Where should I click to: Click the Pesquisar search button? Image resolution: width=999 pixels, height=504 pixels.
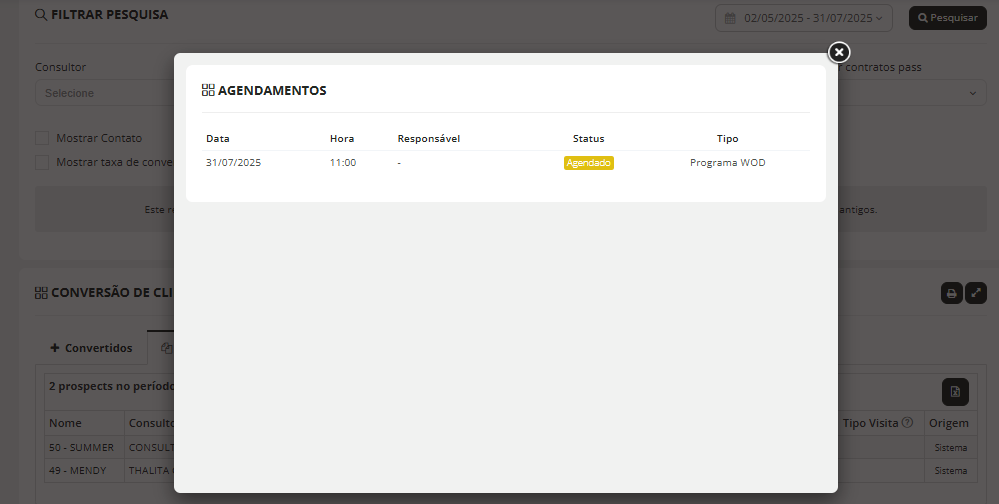[947, 18]
